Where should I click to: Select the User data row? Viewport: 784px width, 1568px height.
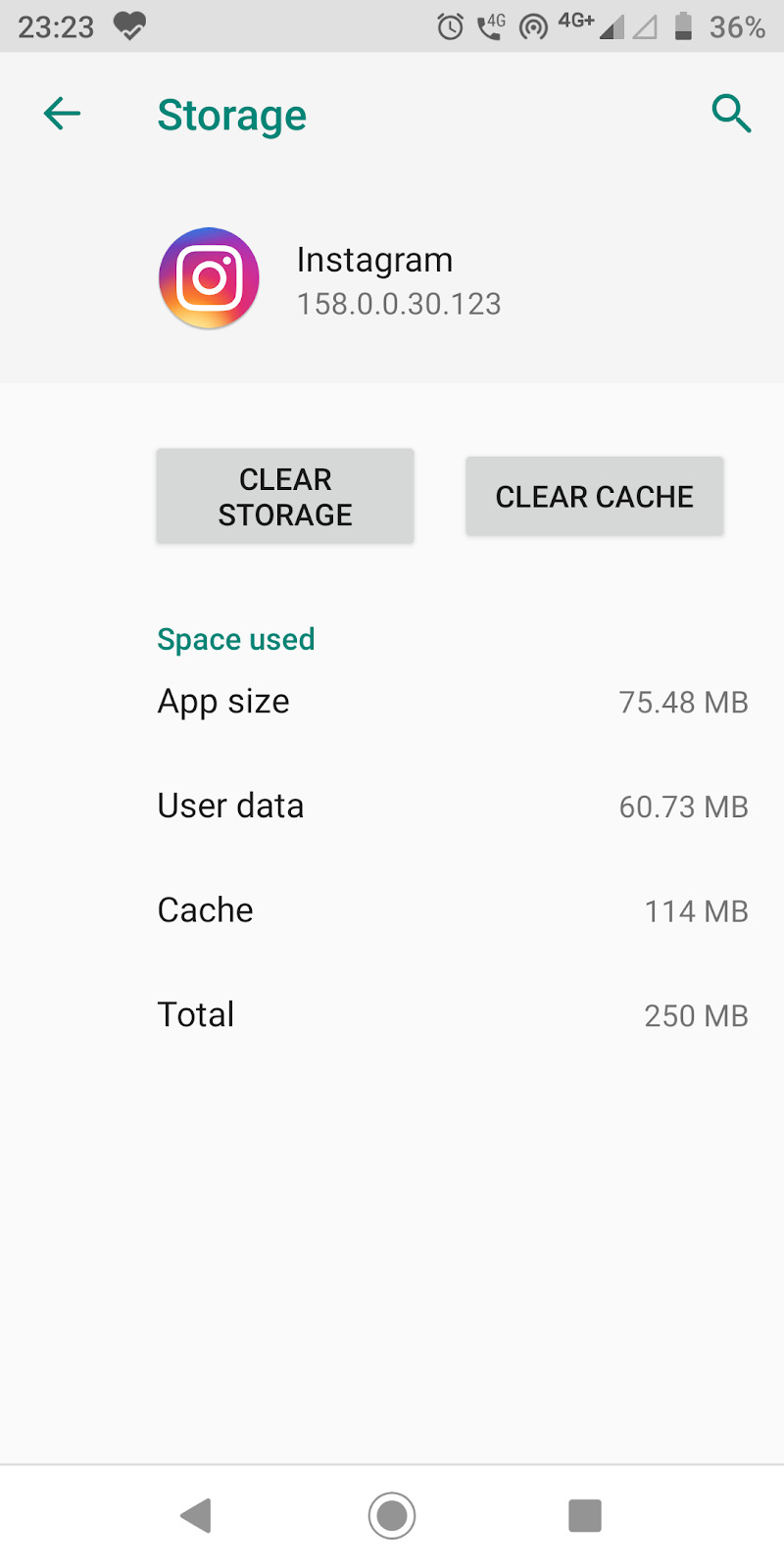pyautogui.click(x=453, y=807)
